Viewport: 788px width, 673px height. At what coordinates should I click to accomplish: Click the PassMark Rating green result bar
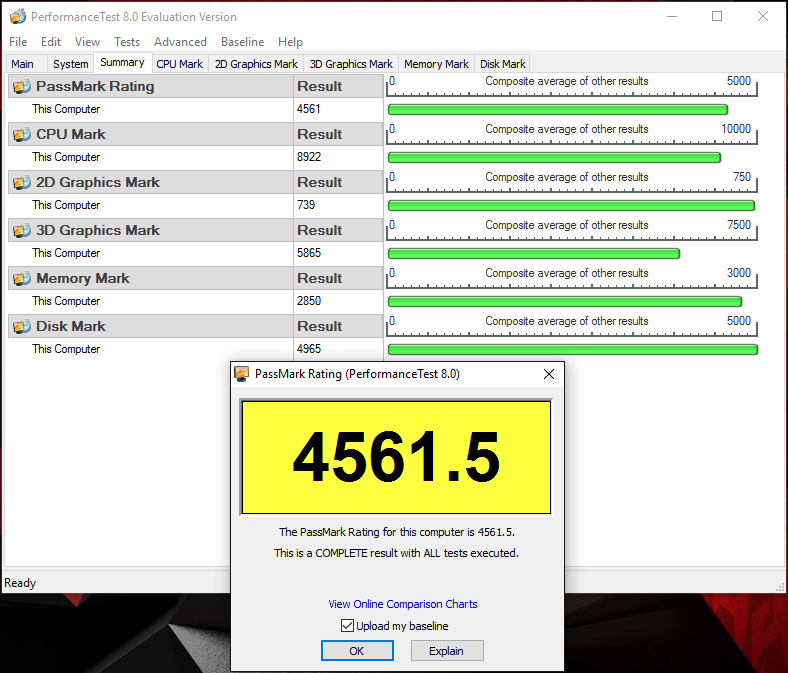558,109
